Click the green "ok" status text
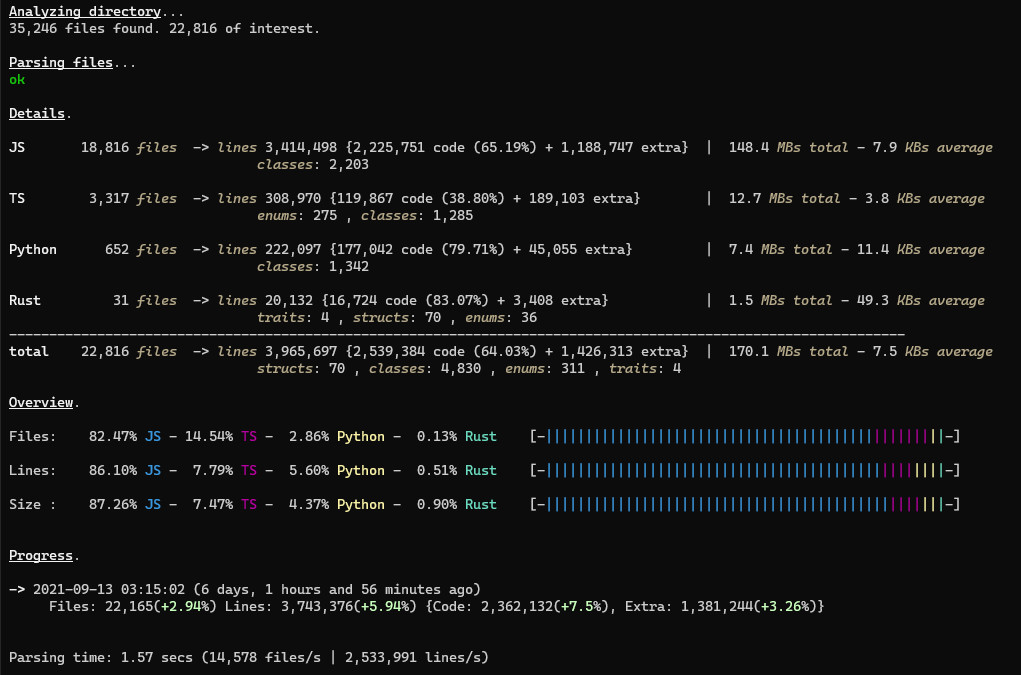The width and height of the screenshot is (1021, 675). tap(17, 80)
